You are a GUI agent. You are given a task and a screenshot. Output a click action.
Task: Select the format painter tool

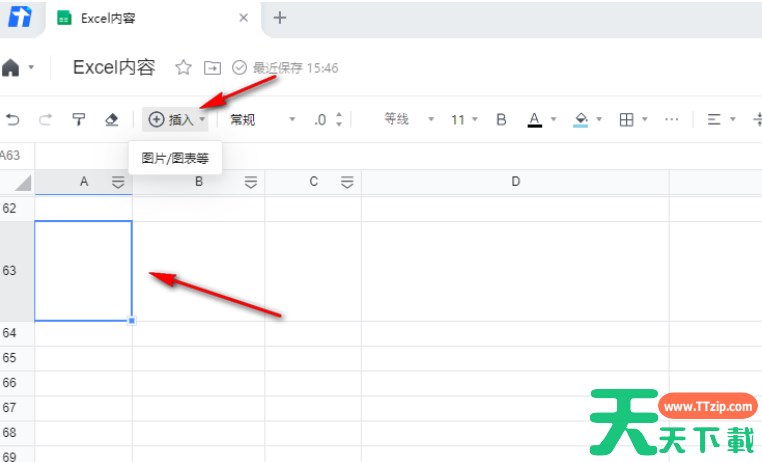pyautogui.click(x=78, y=120)
